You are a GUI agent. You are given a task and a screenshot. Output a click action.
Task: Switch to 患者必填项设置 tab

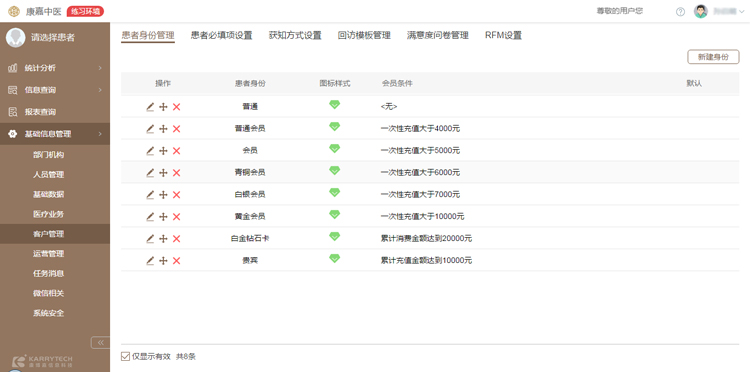click(x=221, y=35)
